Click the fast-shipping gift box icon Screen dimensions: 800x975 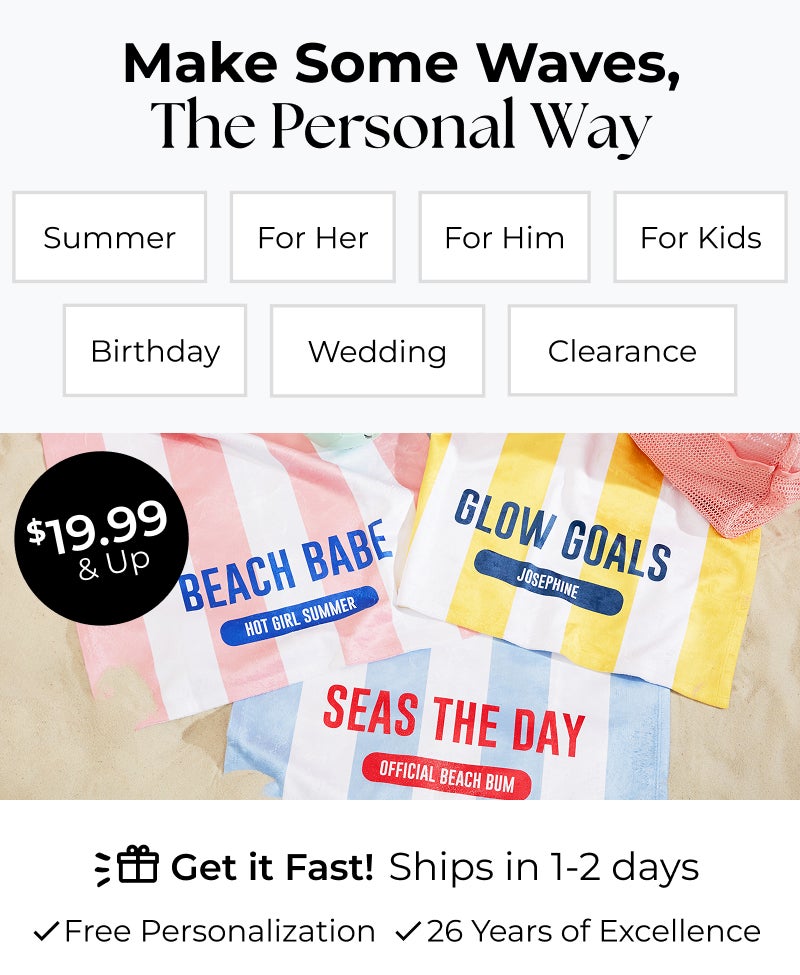click(x=137, y=866)
